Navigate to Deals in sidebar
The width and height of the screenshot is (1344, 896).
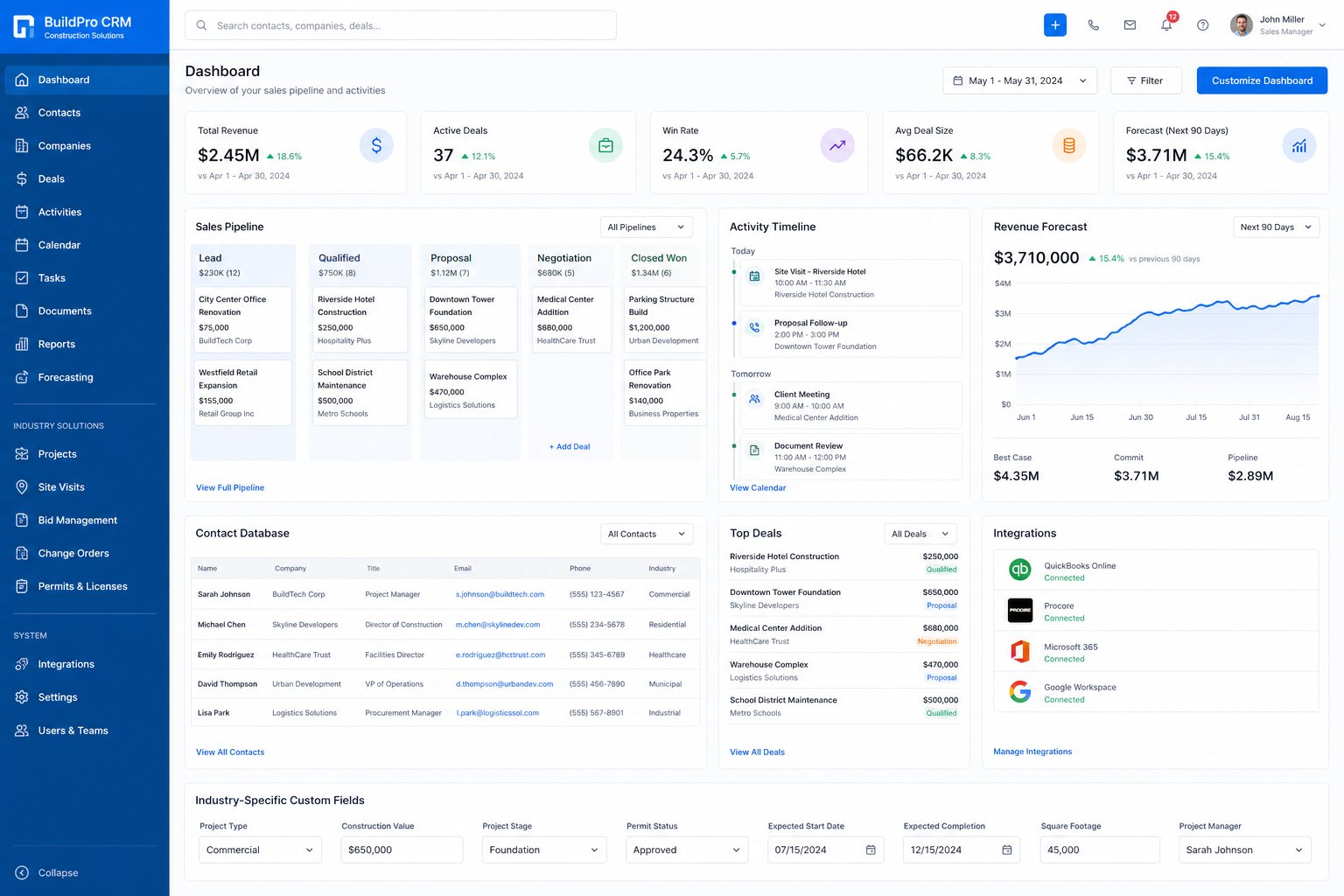pyautogui.click(x=85, y=178)
